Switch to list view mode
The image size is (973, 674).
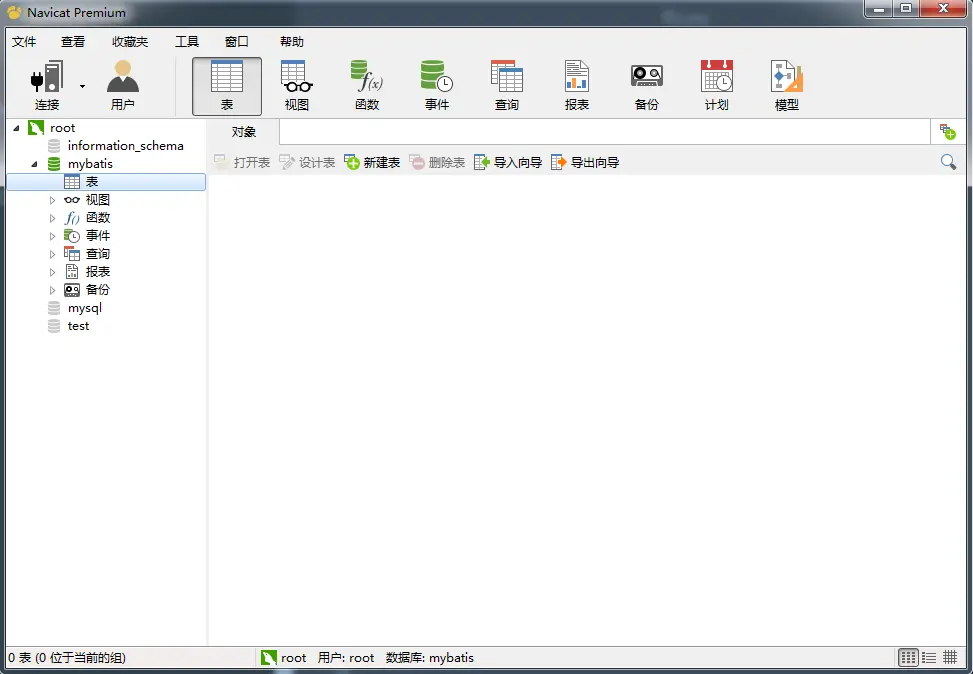(929, 657)
